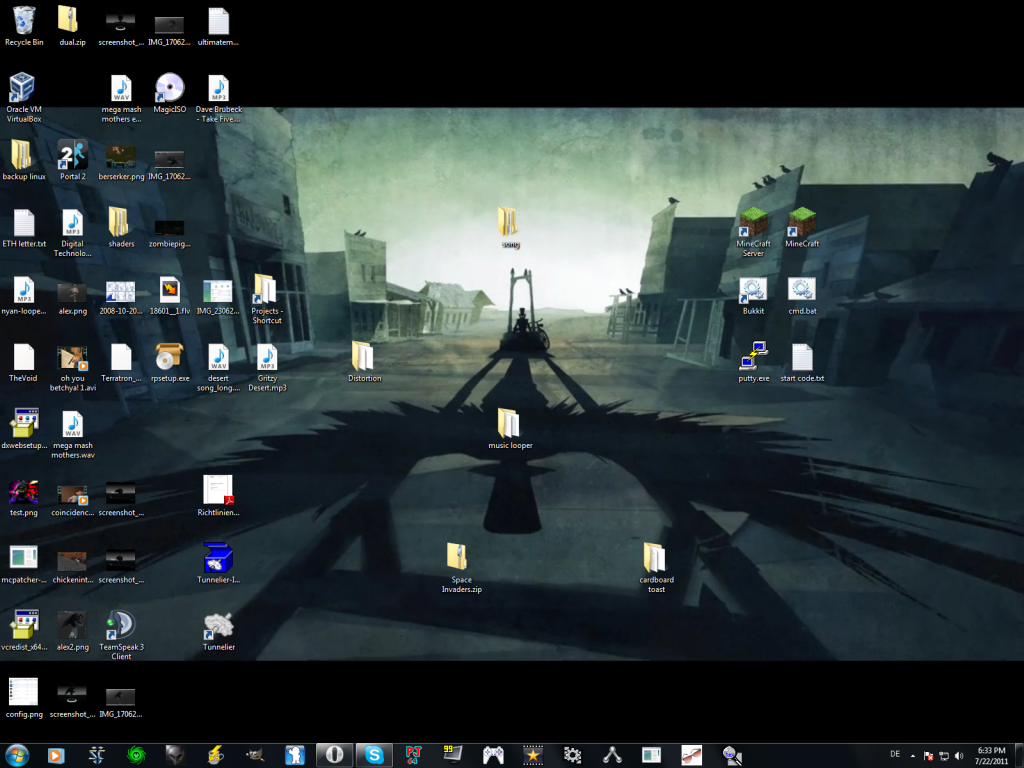The height and width of the screenshot is (768, 1024).
Task: Launch putty.exe
Action: pos(753,362)
